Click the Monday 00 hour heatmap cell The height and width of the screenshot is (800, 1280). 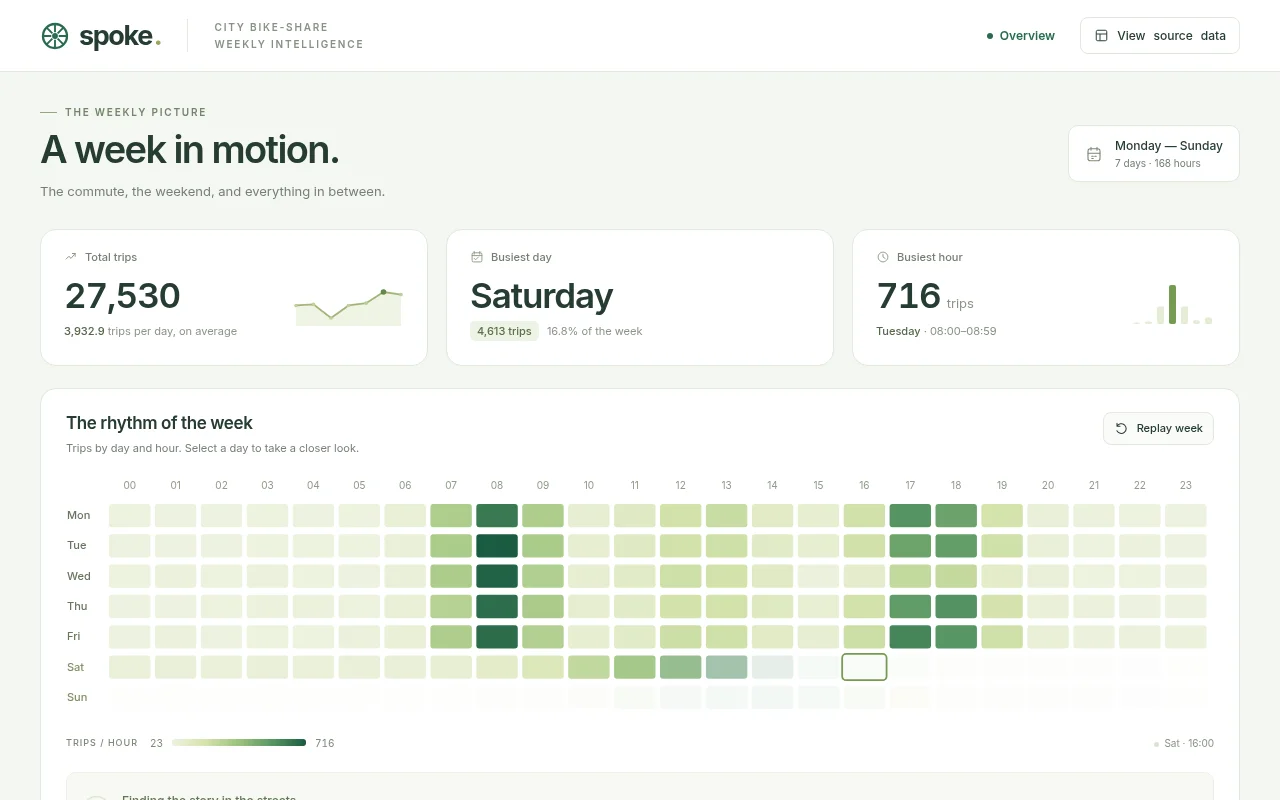coord(130,516)
